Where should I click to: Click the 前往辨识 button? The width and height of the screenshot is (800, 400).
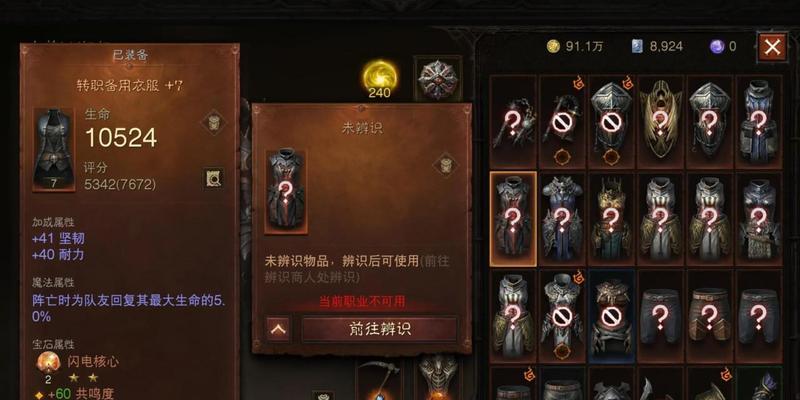tap(380, 329)
